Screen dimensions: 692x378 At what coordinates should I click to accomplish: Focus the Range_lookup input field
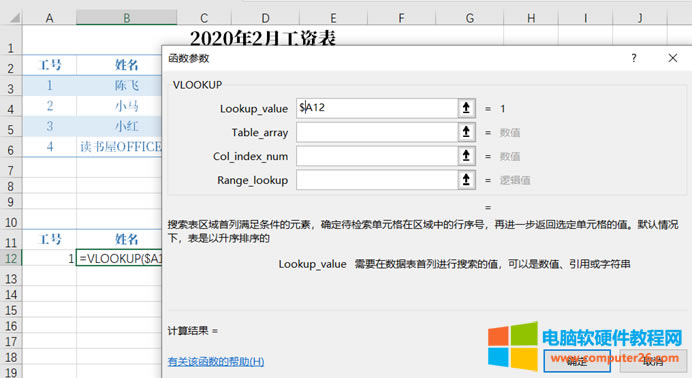[377, 180]
